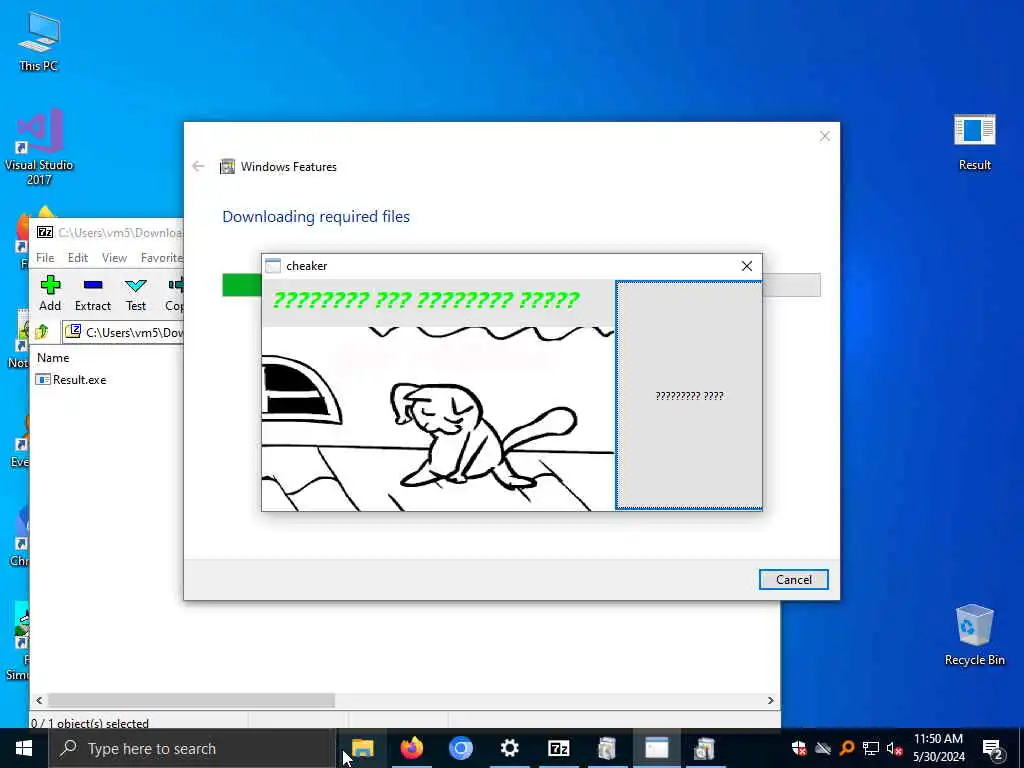This screenshot has width=1024, height=768.
Task: Click the 7-Zip address path field
Action: tap(123, 332)
